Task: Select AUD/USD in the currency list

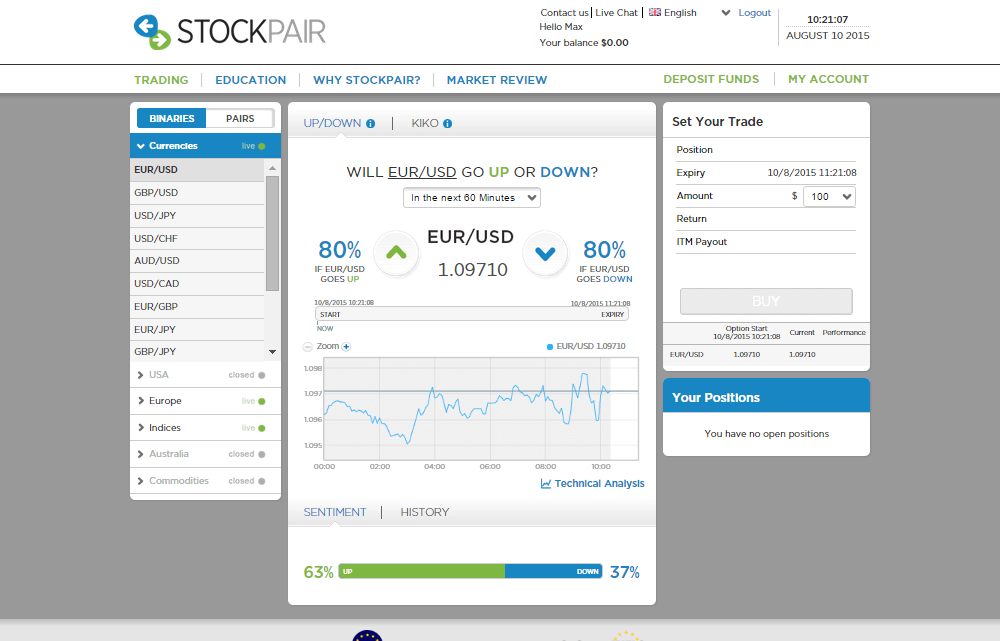Action: coord(197,261)
